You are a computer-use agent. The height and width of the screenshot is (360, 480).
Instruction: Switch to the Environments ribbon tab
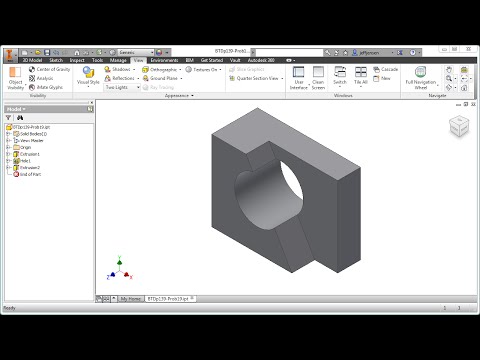[x=164, y=60]
